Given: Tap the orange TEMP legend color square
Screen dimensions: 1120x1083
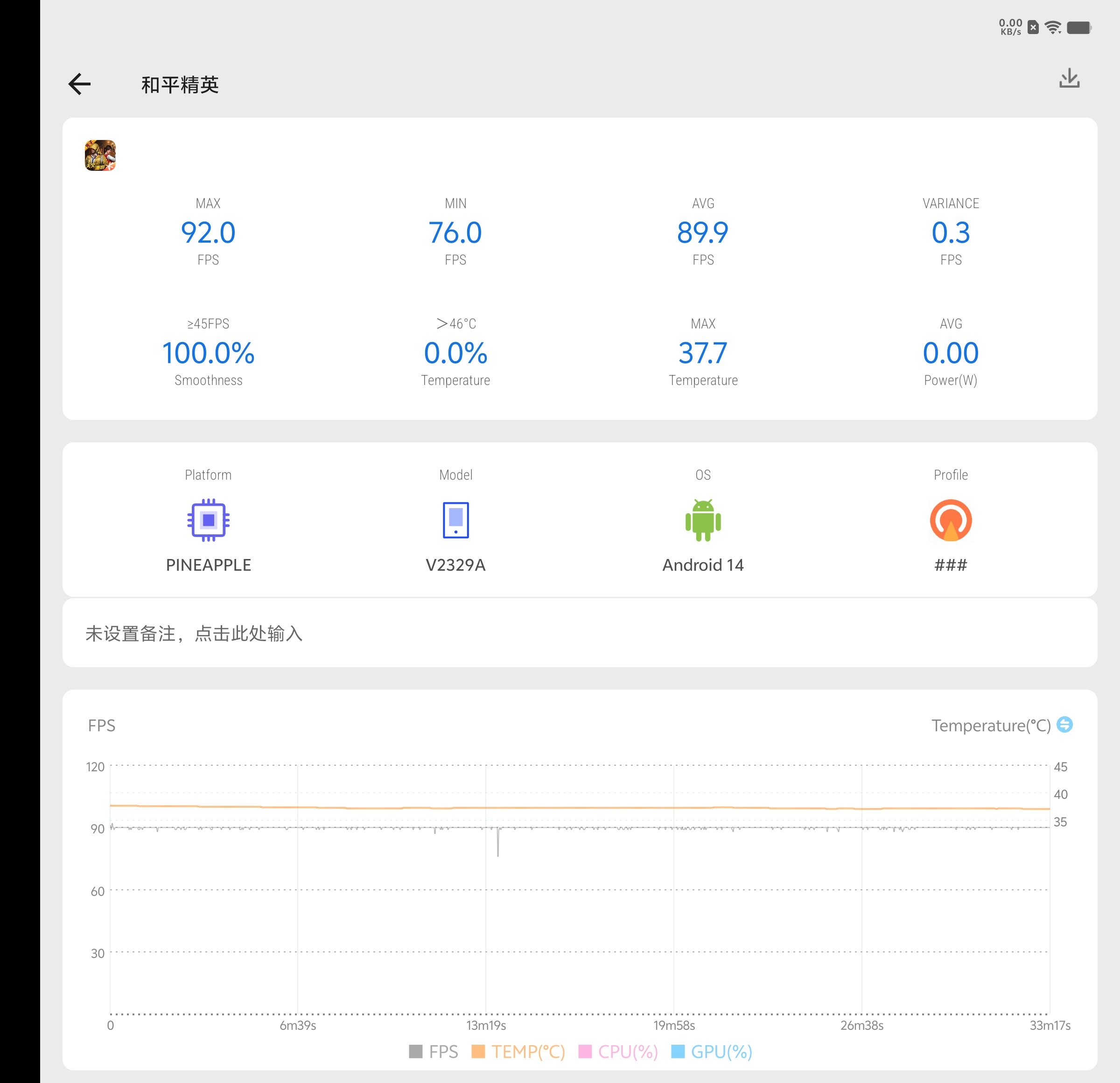Looking at the screenshot, I should (478, 1052).
